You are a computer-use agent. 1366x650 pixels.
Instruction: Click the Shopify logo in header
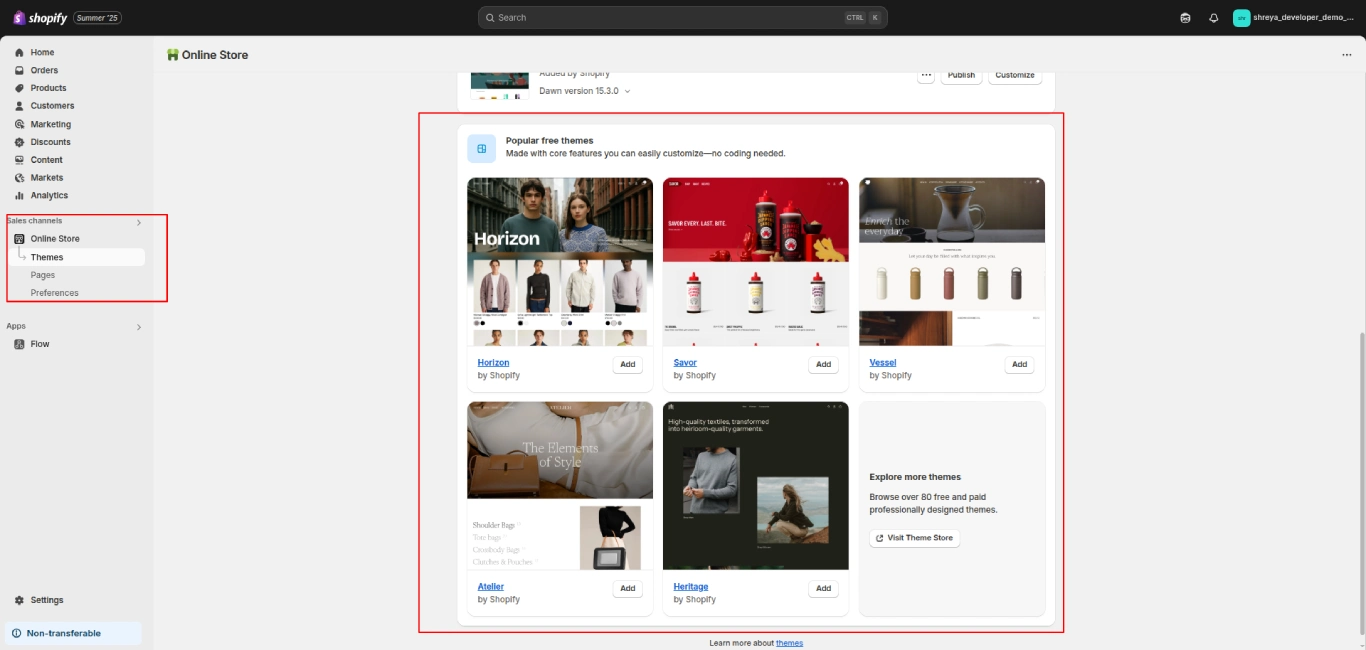[x=40, y=18]
